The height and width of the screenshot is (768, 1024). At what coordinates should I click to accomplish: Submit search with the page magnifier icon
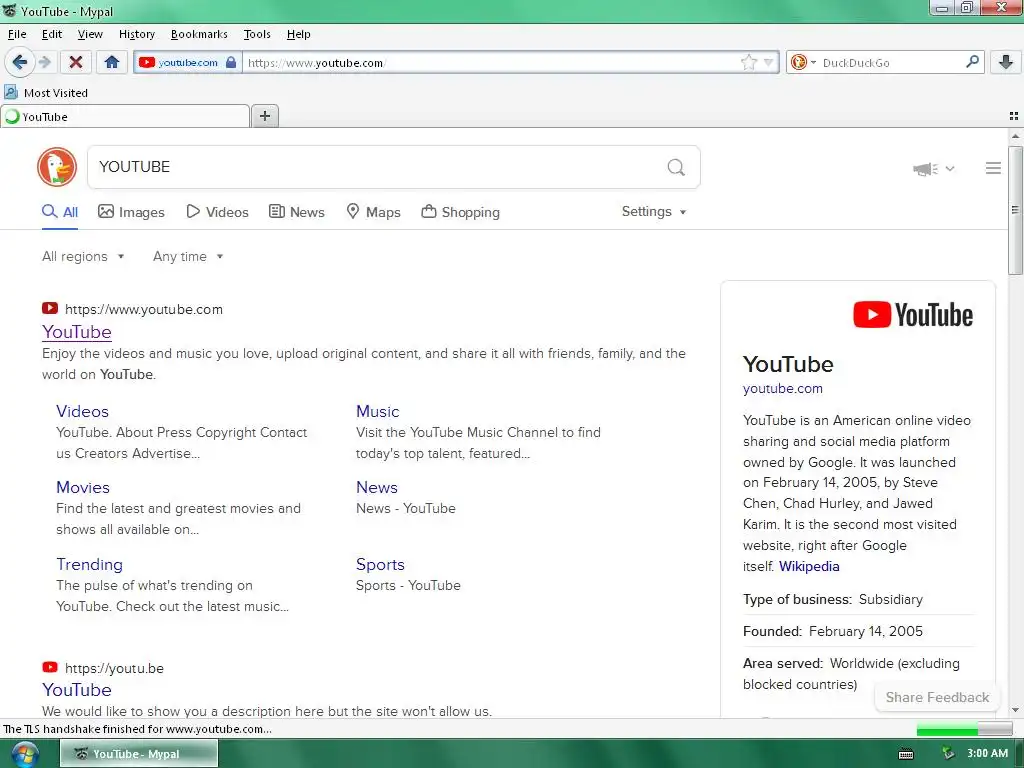[676, 168]
